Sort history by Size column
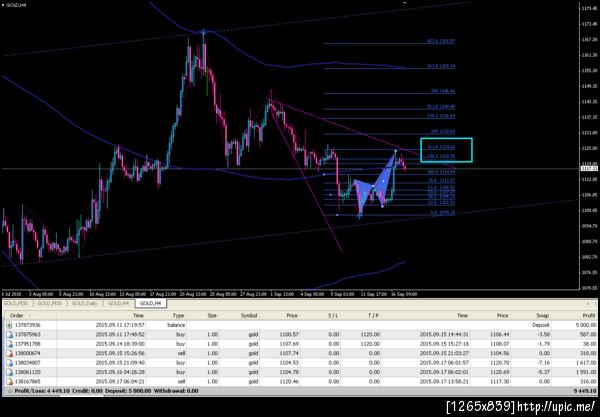Image resolution: width=600 pixels, height=417 pixels. point(212,316)
